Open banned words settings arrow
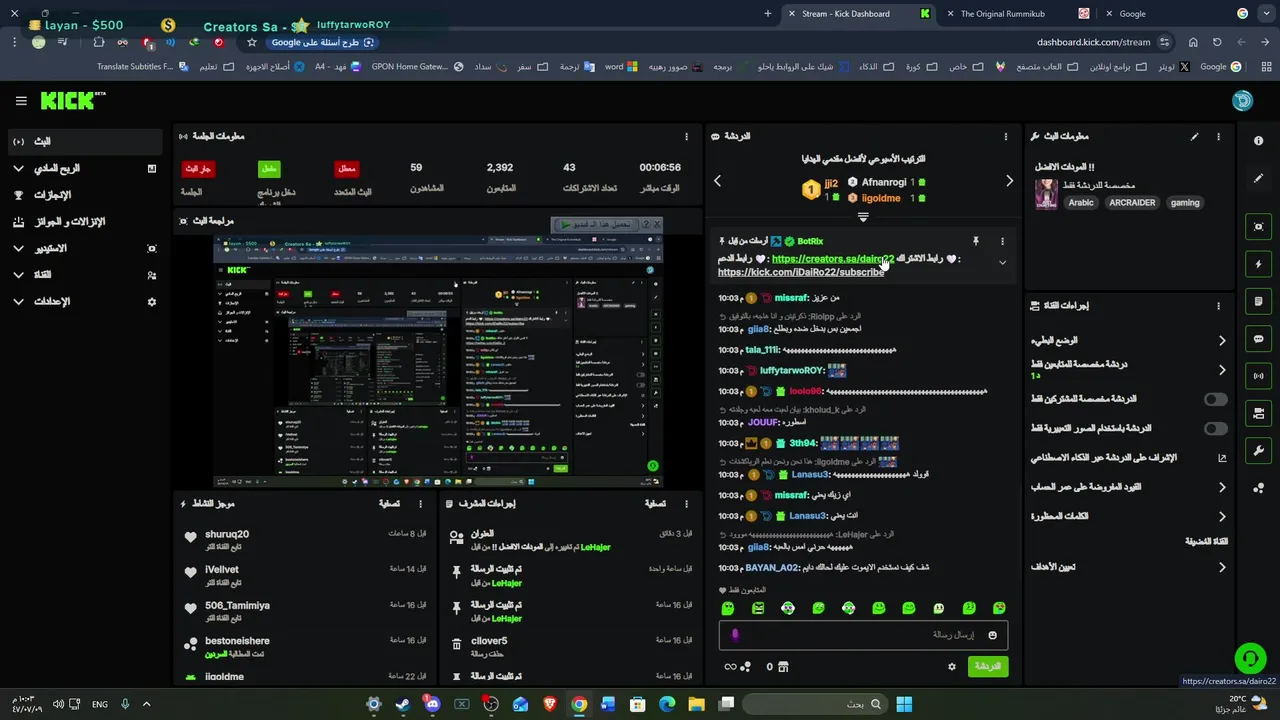This screenshot has height=720, width=1280. tap(1221, 517)
